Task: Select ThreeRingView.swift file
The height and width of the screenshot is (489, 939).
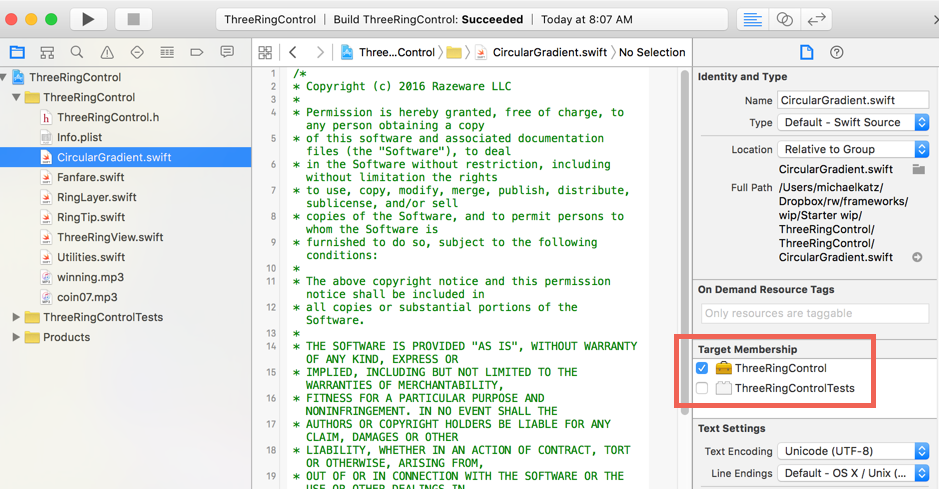Action: 110,237
